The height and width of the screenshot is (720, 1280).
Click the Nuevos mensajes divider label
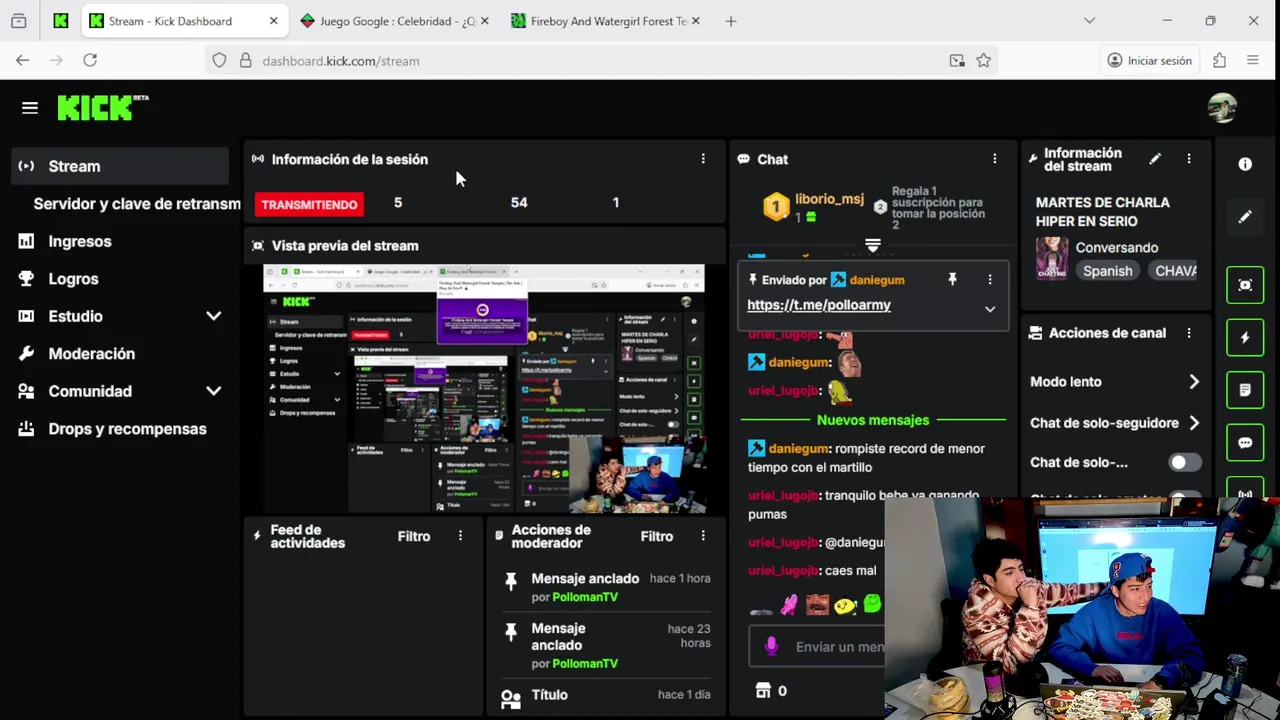coord(873,420)
